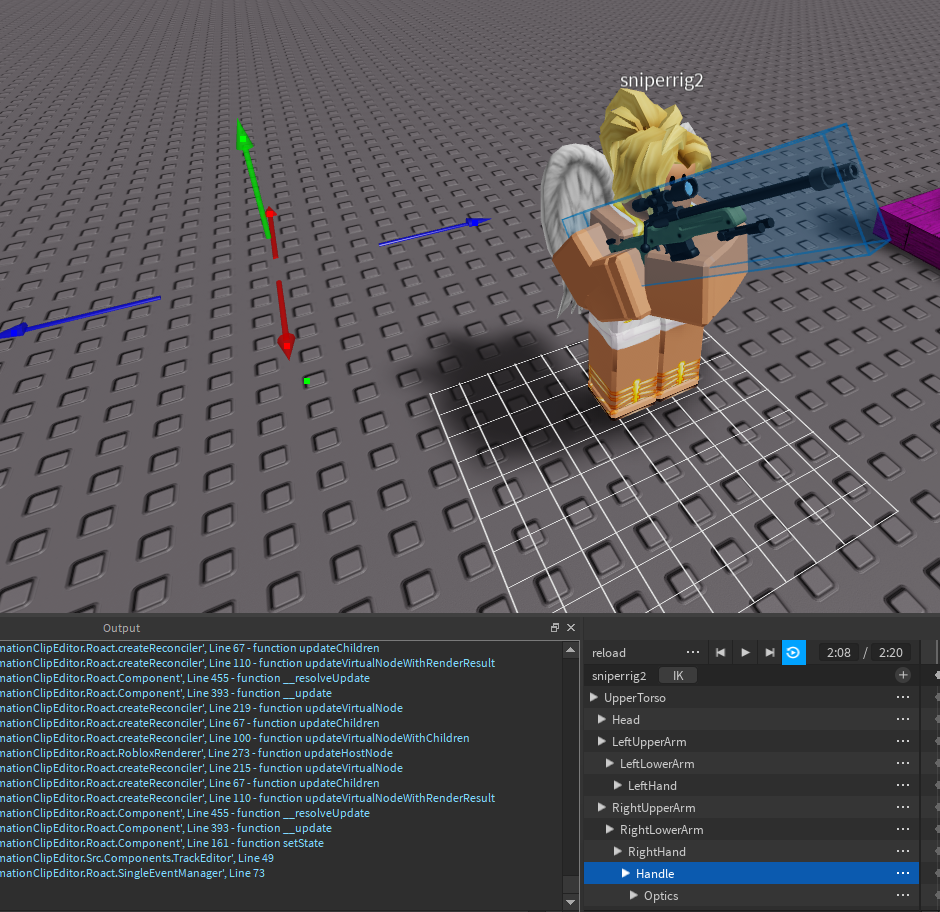
Task: Click the Output panel title tab
Action: 121,627
